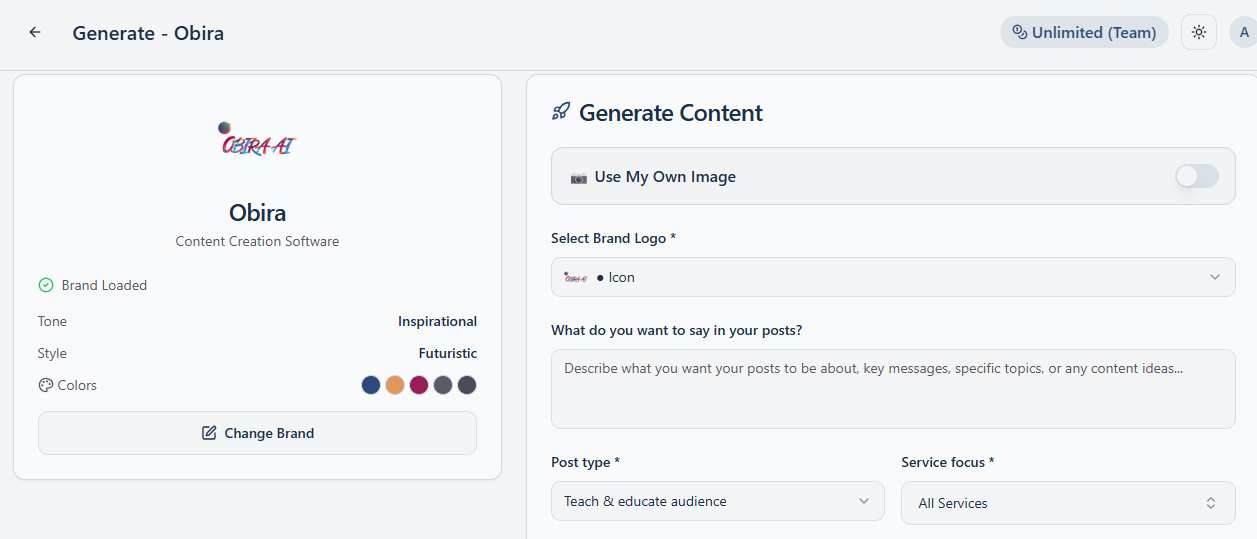Toggle light/dark theme sun icon
The width and height of the screenshot is (1257, 539).
(x=1199, y=32)
